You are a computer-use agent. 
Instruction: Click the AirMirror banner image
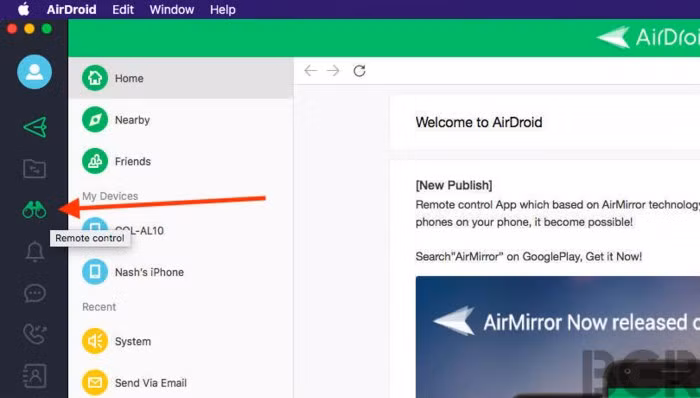pyautogui.click(x=558, y=337)
